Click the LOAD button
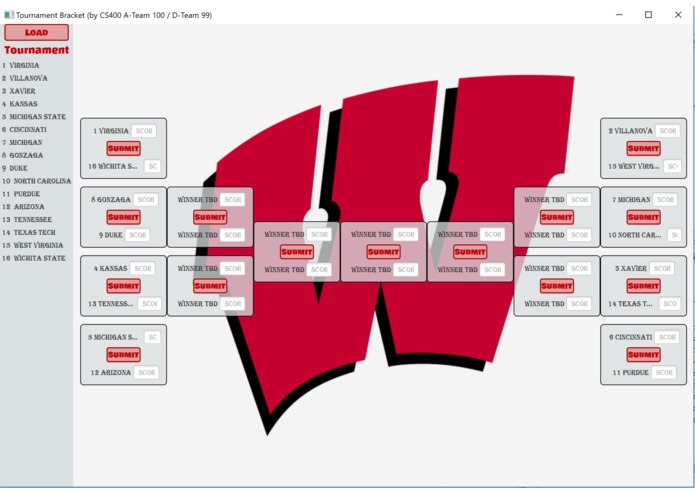 [x=36, y=32]
